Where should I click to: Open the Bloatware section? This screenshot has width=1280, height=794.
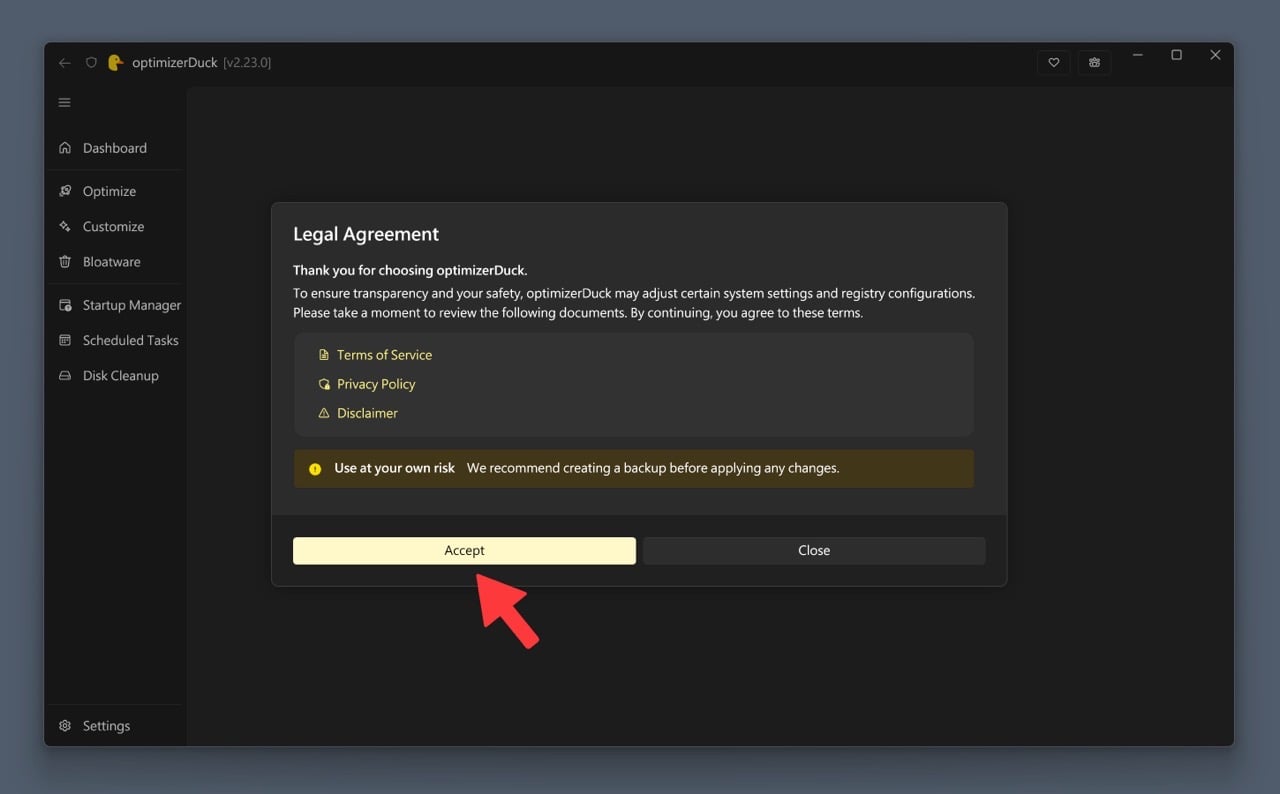pos(114,262)
